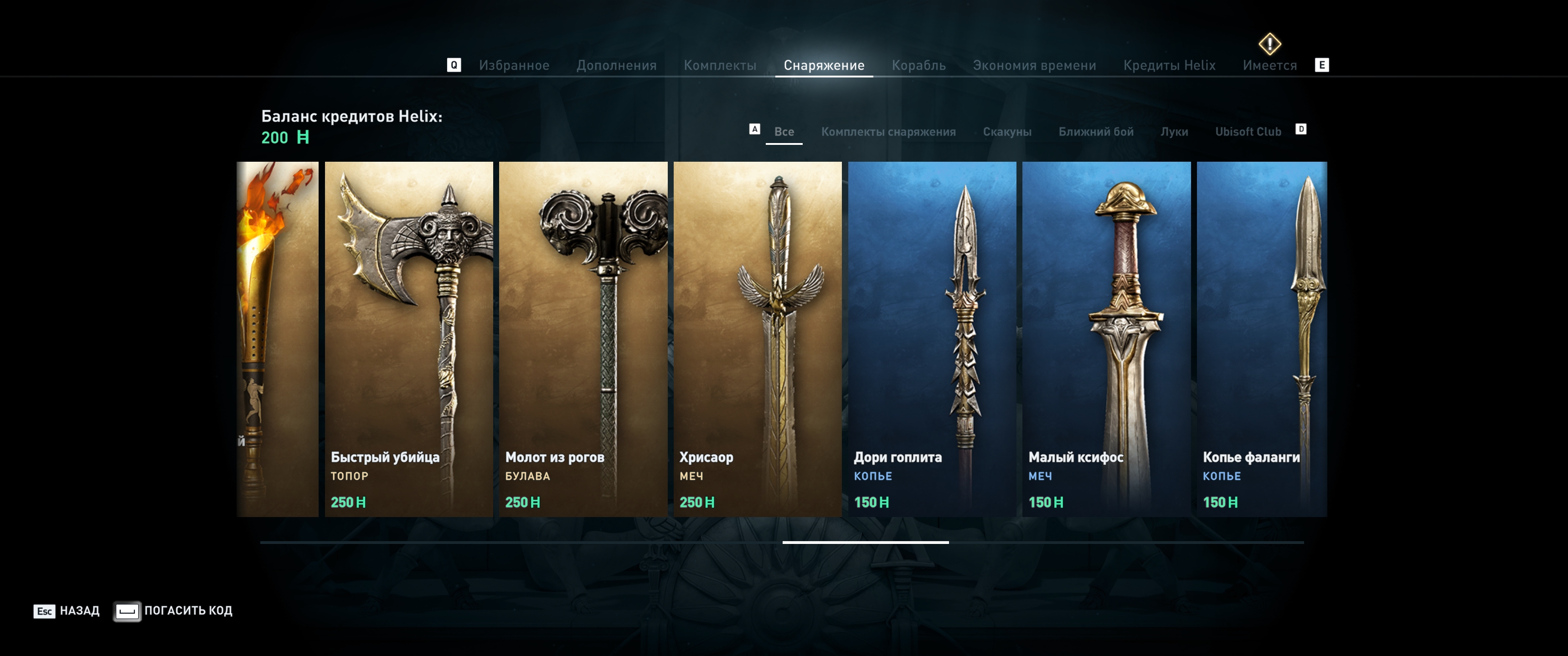
Task: Click the Helix credits H symbol
Action: pos(303,137)
